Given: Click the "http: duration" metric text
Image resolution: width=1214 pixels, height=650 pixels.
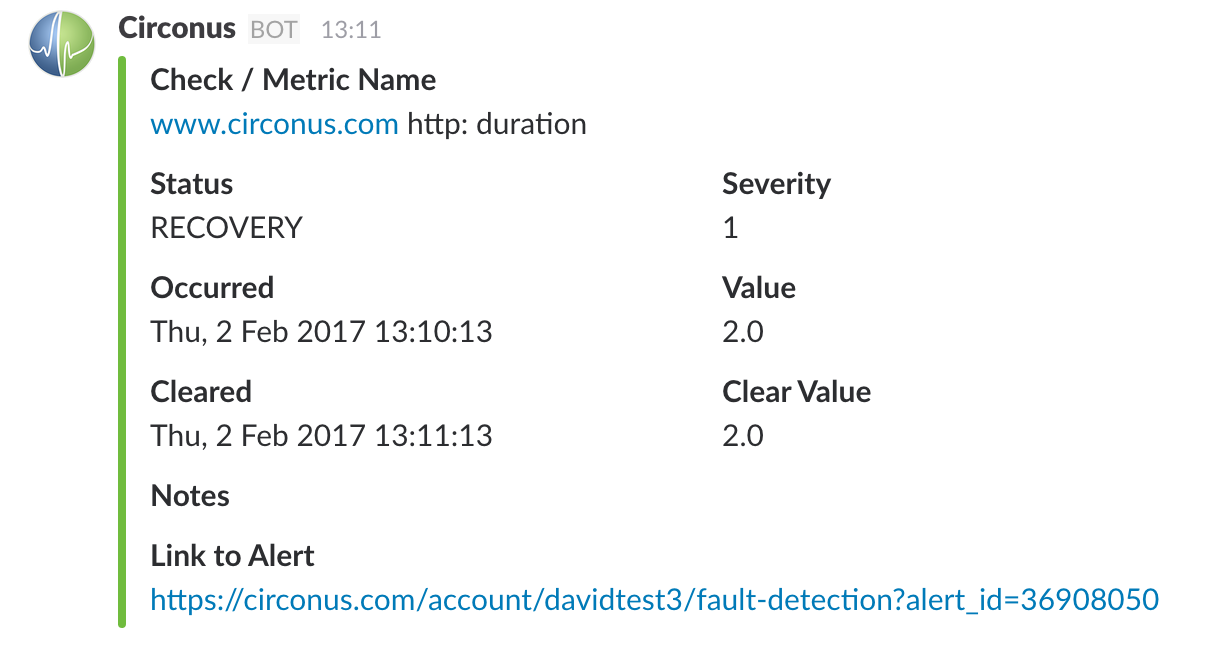Looking at the screenshot, I should pos(497,124).
